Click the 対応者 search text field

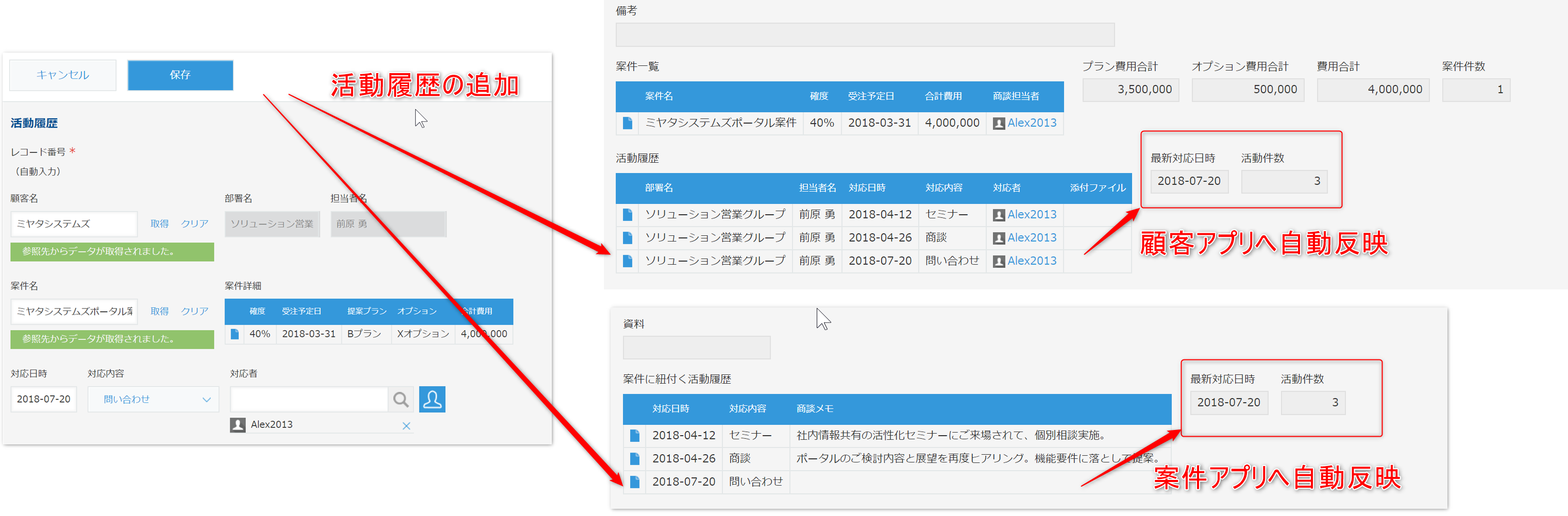point(309,399)
